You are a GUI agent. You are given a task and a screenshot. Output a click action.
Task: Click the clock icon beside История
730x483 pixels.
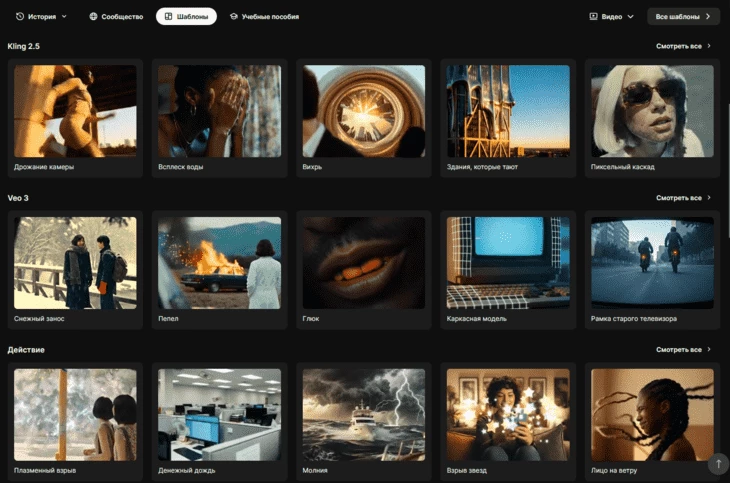[x=20, y=16]
